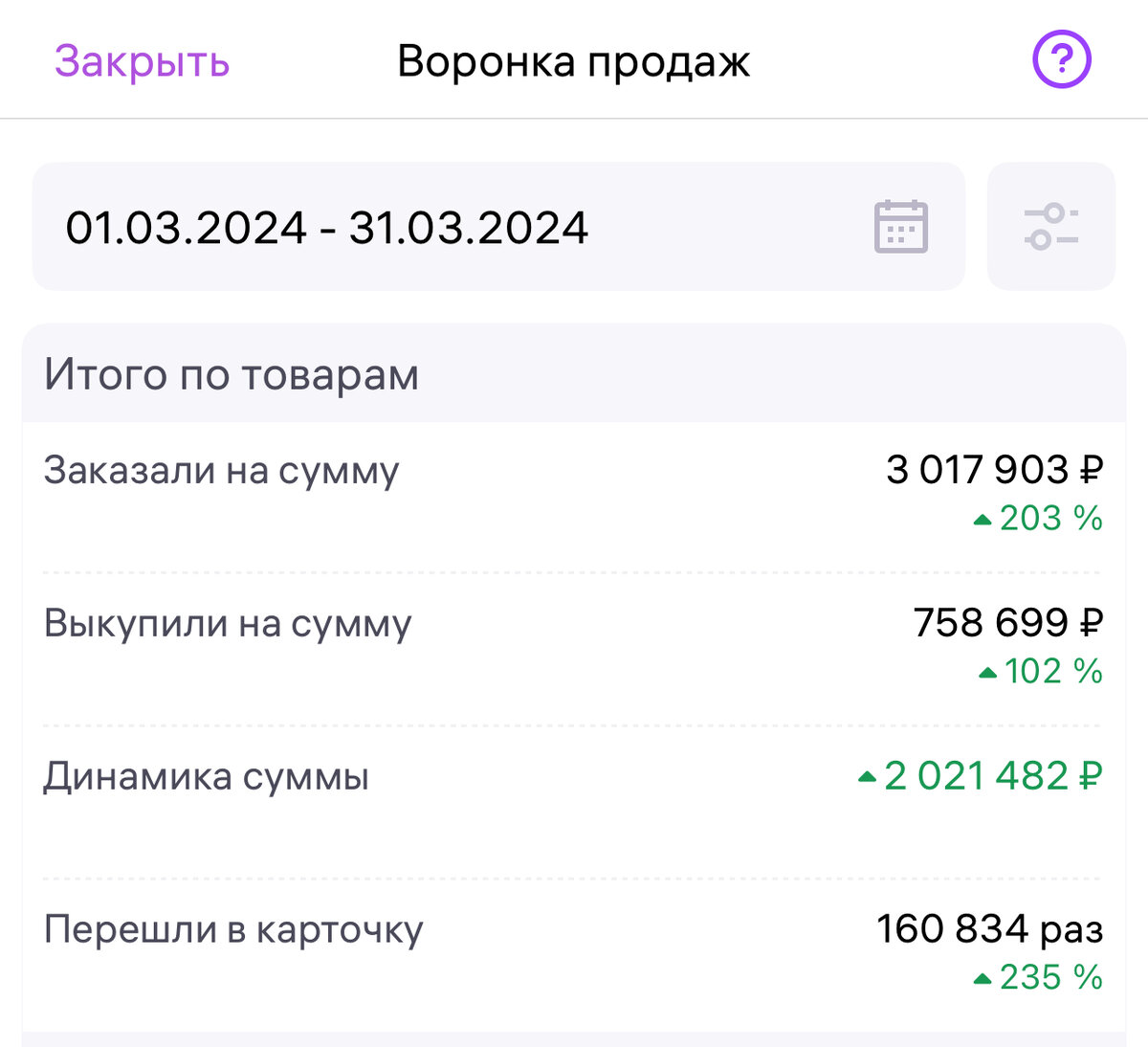Tap the 160 834 раз card views value
1148x1047 pixels.
coord(989,929)
